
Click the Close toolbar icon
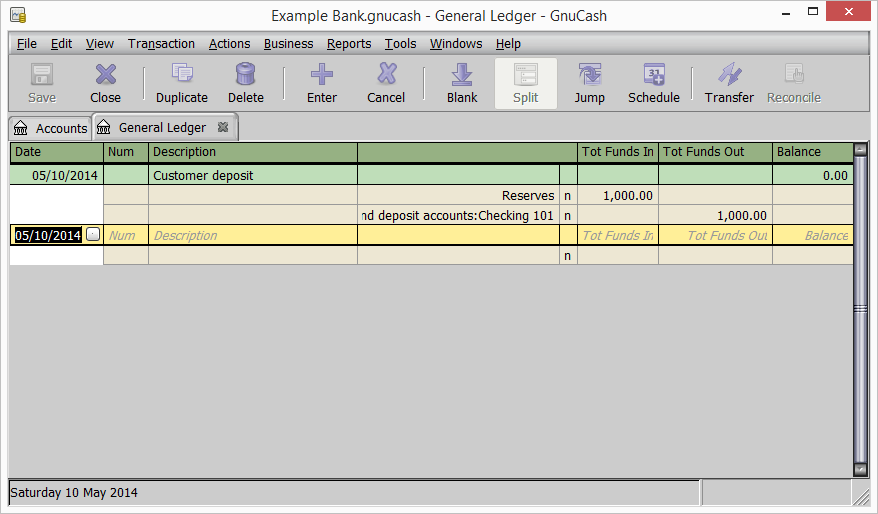point(105,83)
